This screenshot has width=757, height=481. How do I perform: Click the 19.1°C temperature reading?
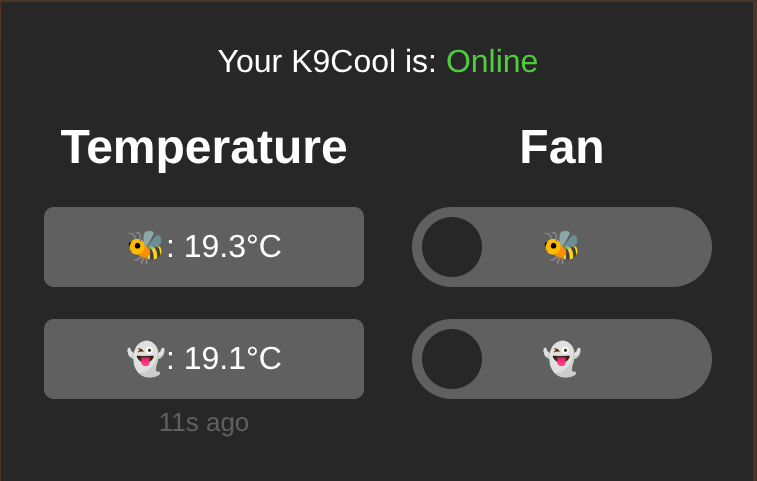pyautogui.click(x=232, y=359)
